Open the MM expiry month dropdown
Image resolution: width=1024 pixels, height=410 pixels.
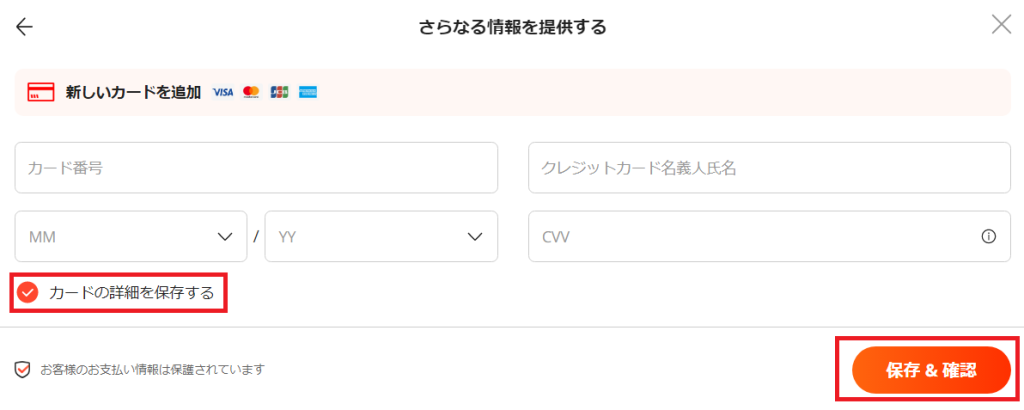click(x=131, y=236)
